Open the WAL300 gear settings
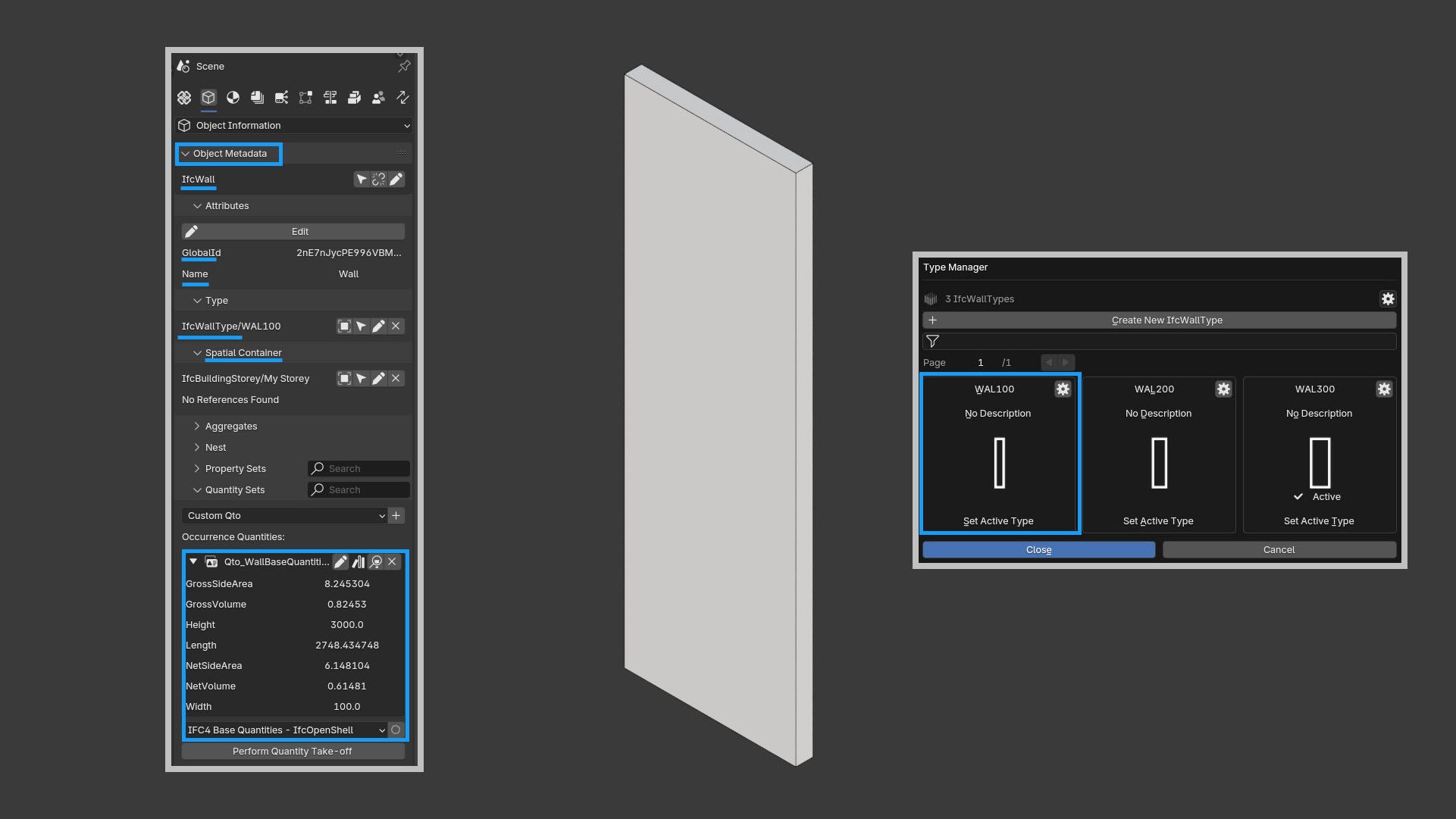The width and height of the screenshot is (1456, 819). 1384,389
